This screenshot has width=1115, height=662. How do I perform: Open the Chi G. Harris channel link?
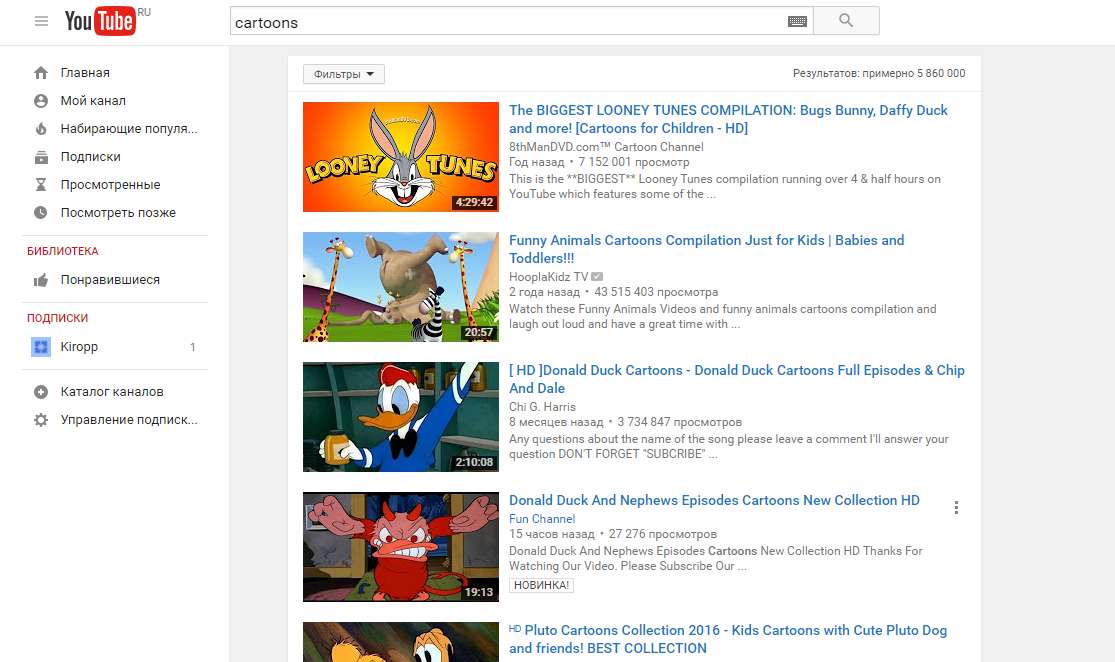[542, 407]
